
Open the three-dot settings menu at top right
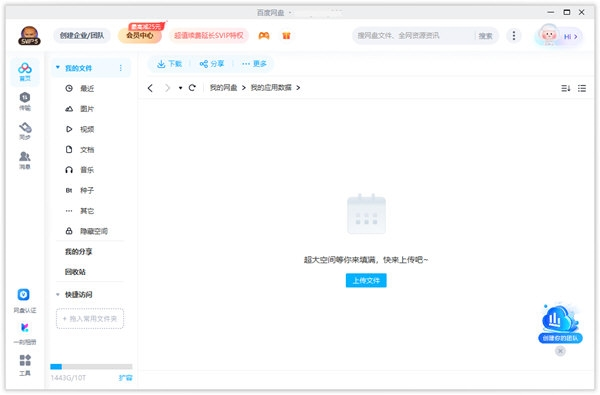click(514, 36)
